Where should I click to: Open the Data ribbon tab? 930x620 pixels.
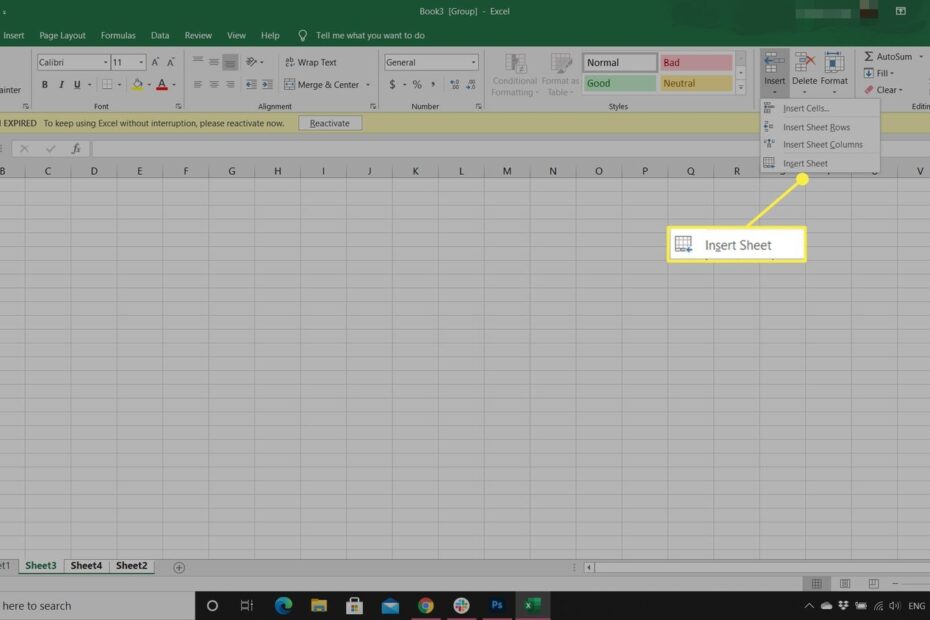point(160,36)
